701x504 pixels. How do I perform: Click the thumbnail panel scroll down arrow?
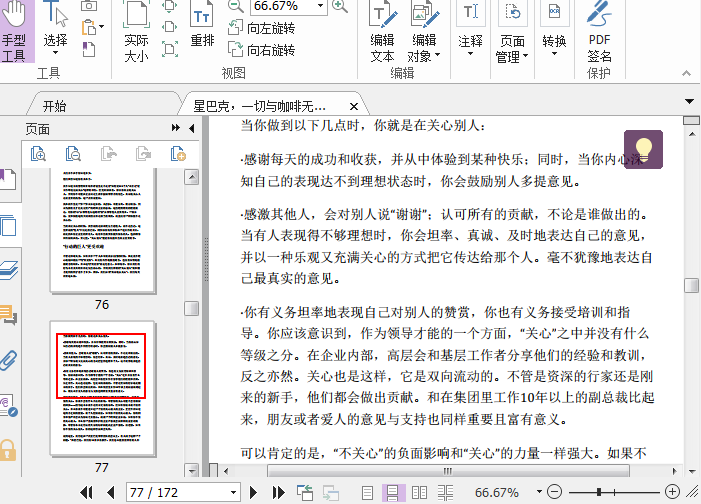pyautogui.click(x=192, y=470)
